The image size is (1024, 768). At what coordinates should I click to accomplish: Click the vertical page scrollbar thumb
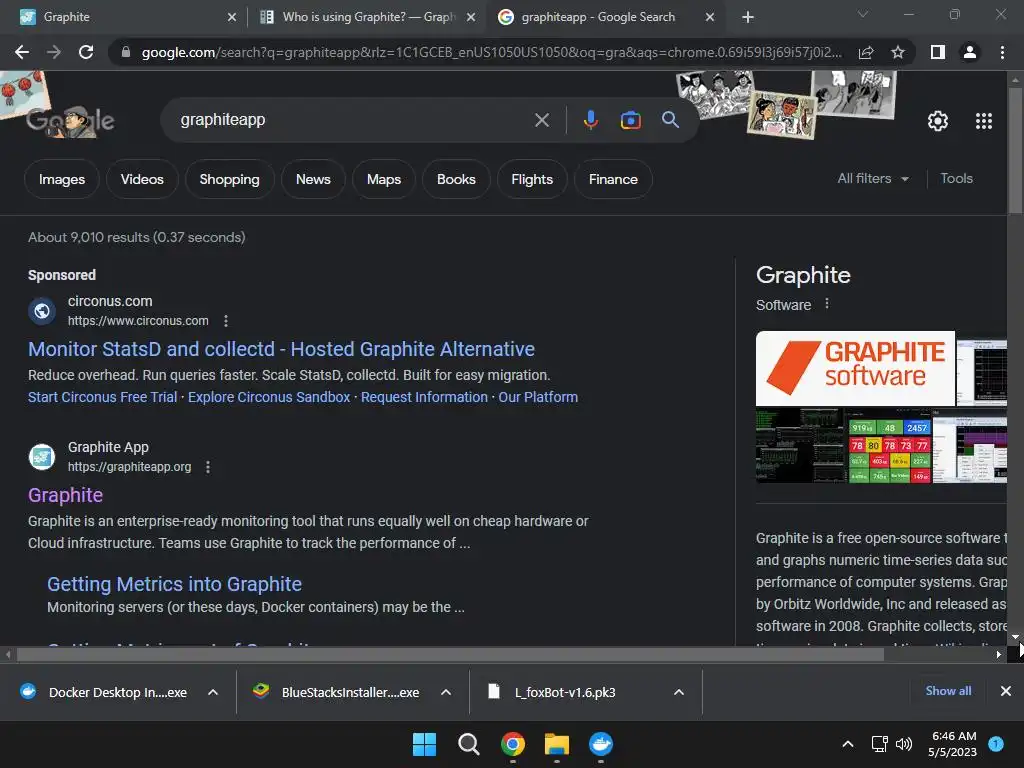pyautogui.click(x=1015, y=150)
